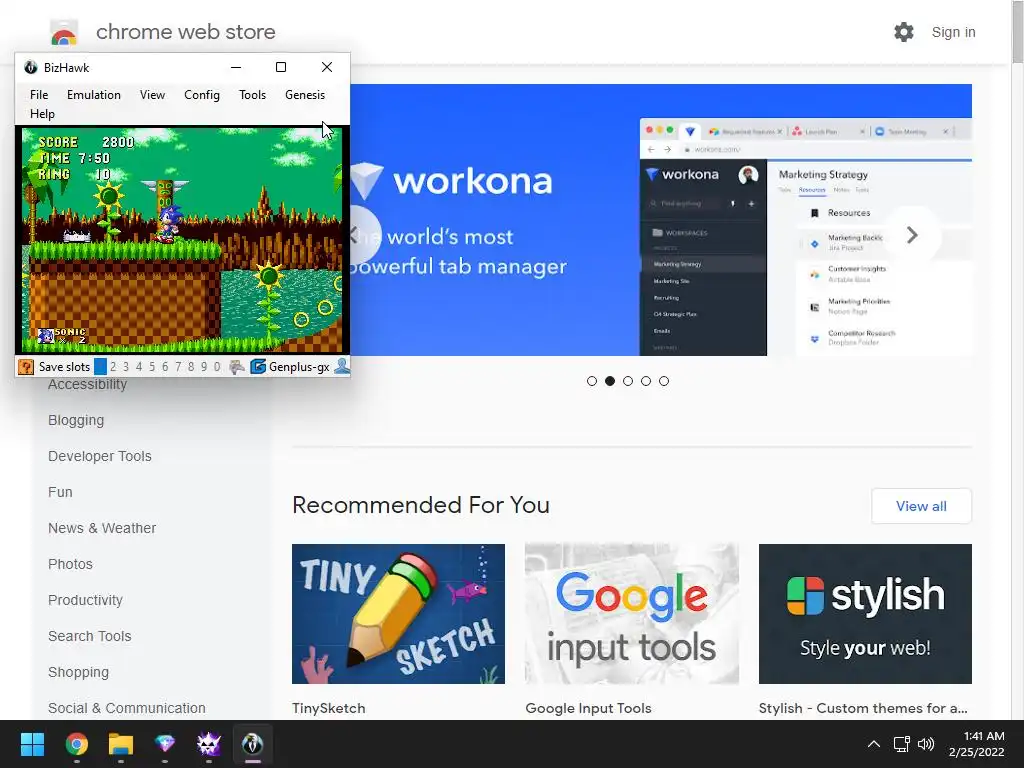This screenshot has width=1024, height=768.
Task: Advance carousel with the next arrow
Action: (912, 235)
